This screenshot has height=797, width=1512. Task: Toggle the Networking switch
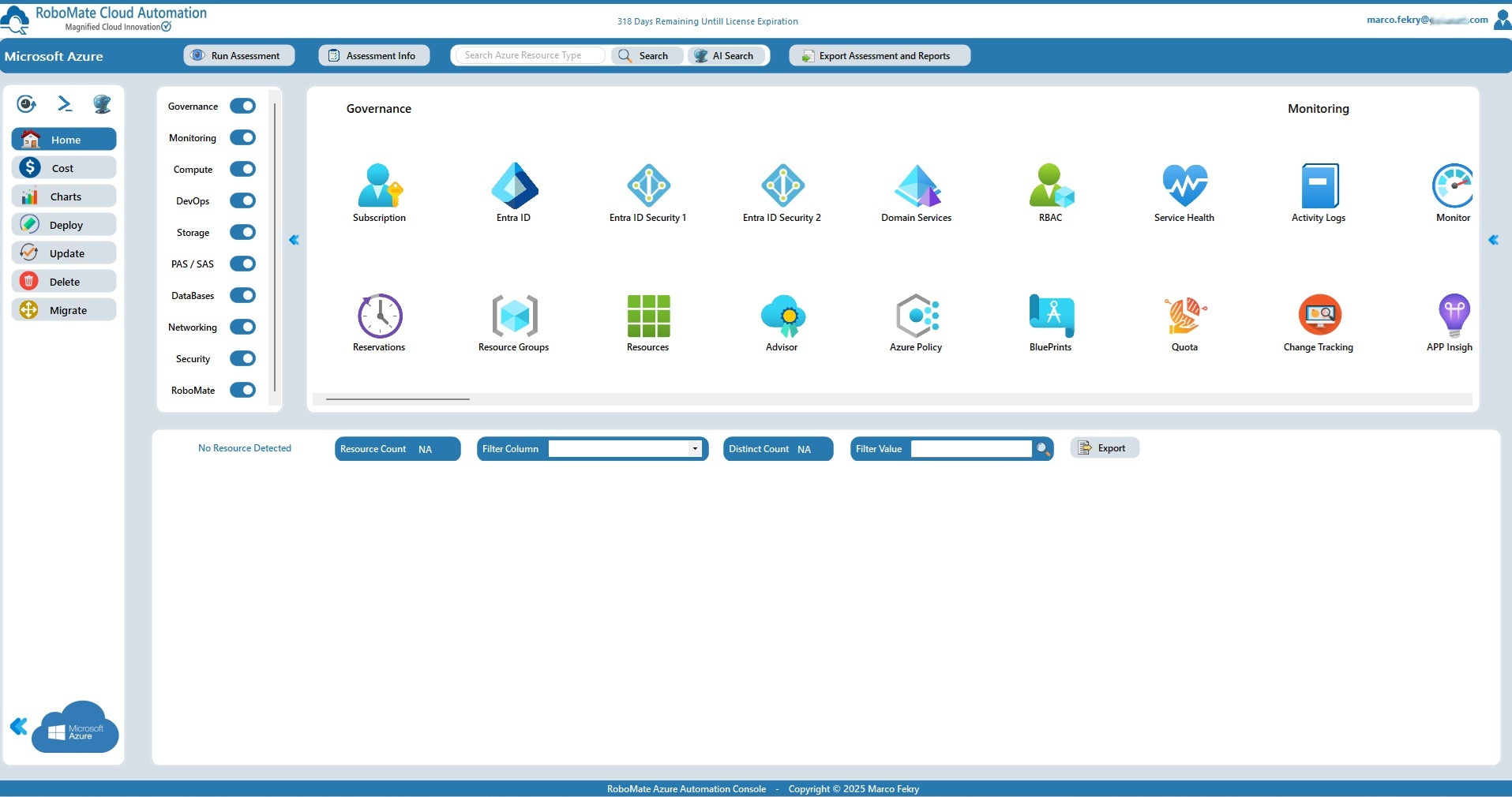point(243,327)
